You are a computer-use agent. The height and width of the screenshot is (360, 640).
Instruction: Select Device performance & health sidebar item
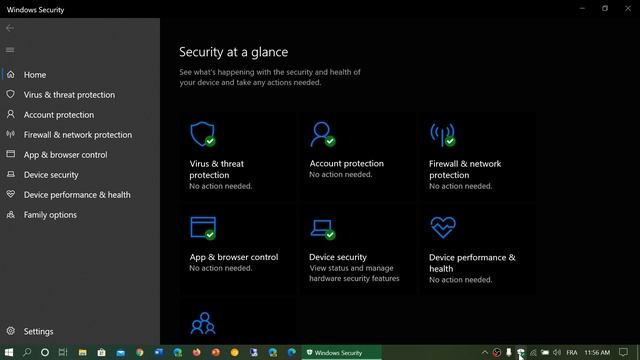(80, 195)
